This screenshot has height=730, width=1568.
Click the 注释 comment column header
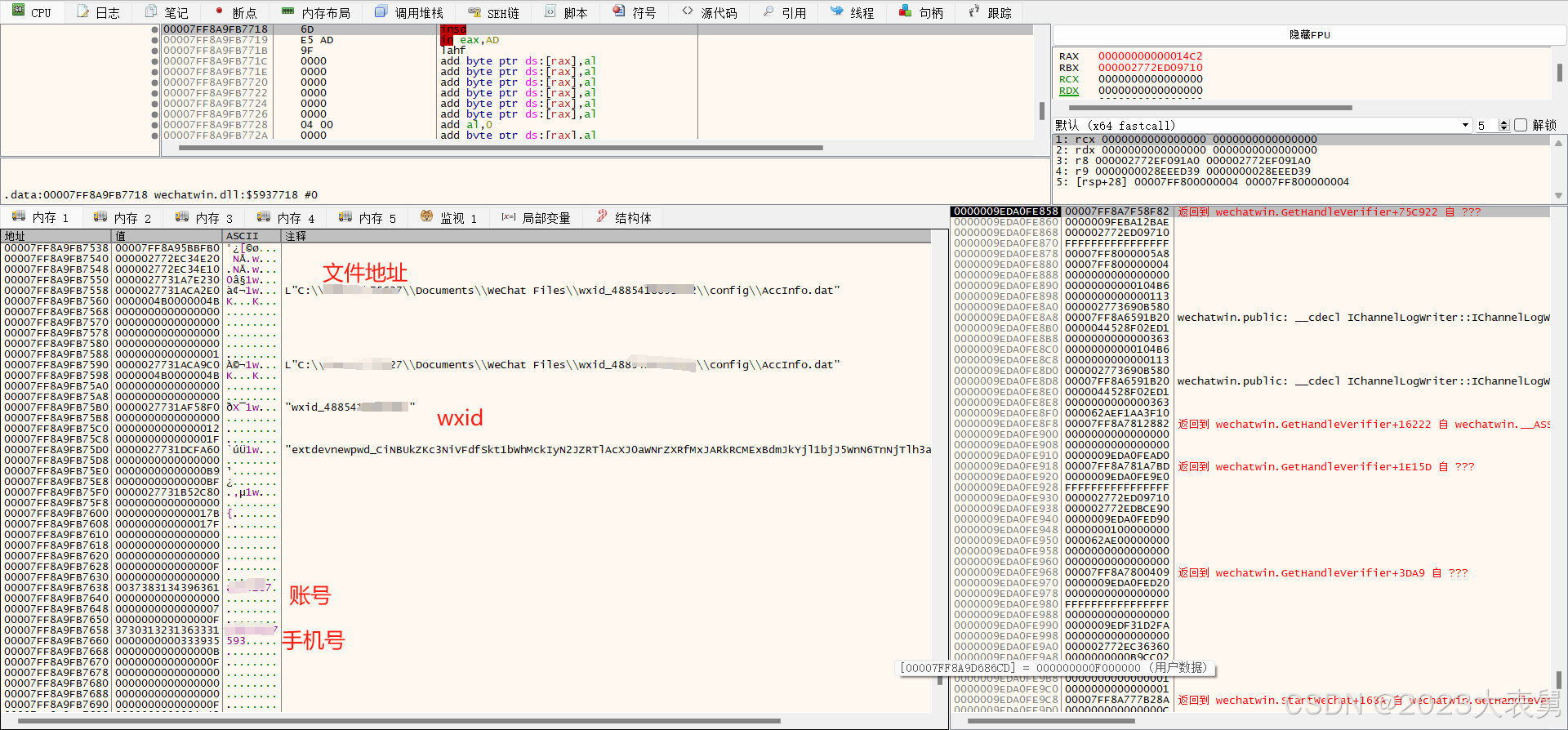click(x=607, y=236)
